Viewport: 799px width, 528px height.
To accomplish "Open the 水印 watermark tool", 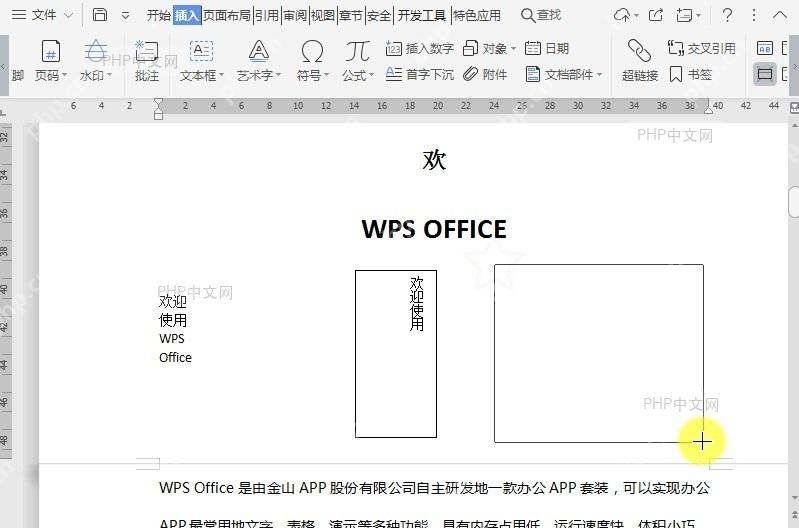I will [96, 61].
